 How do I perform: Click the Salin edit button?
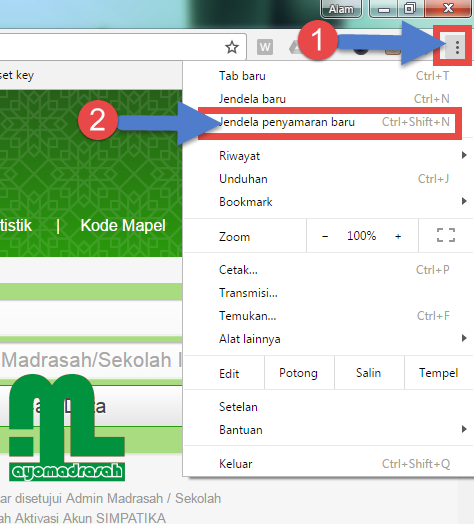pos(368,373)
